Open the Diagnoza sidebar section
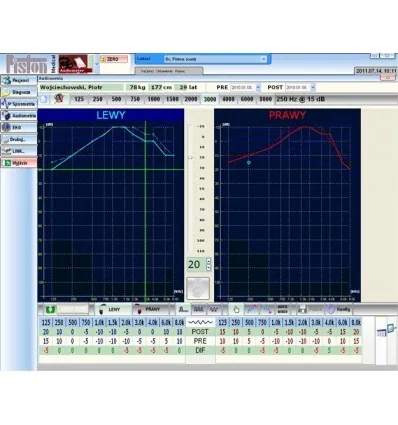The height and width of the screenshot is (425, 398). point(19,92)
